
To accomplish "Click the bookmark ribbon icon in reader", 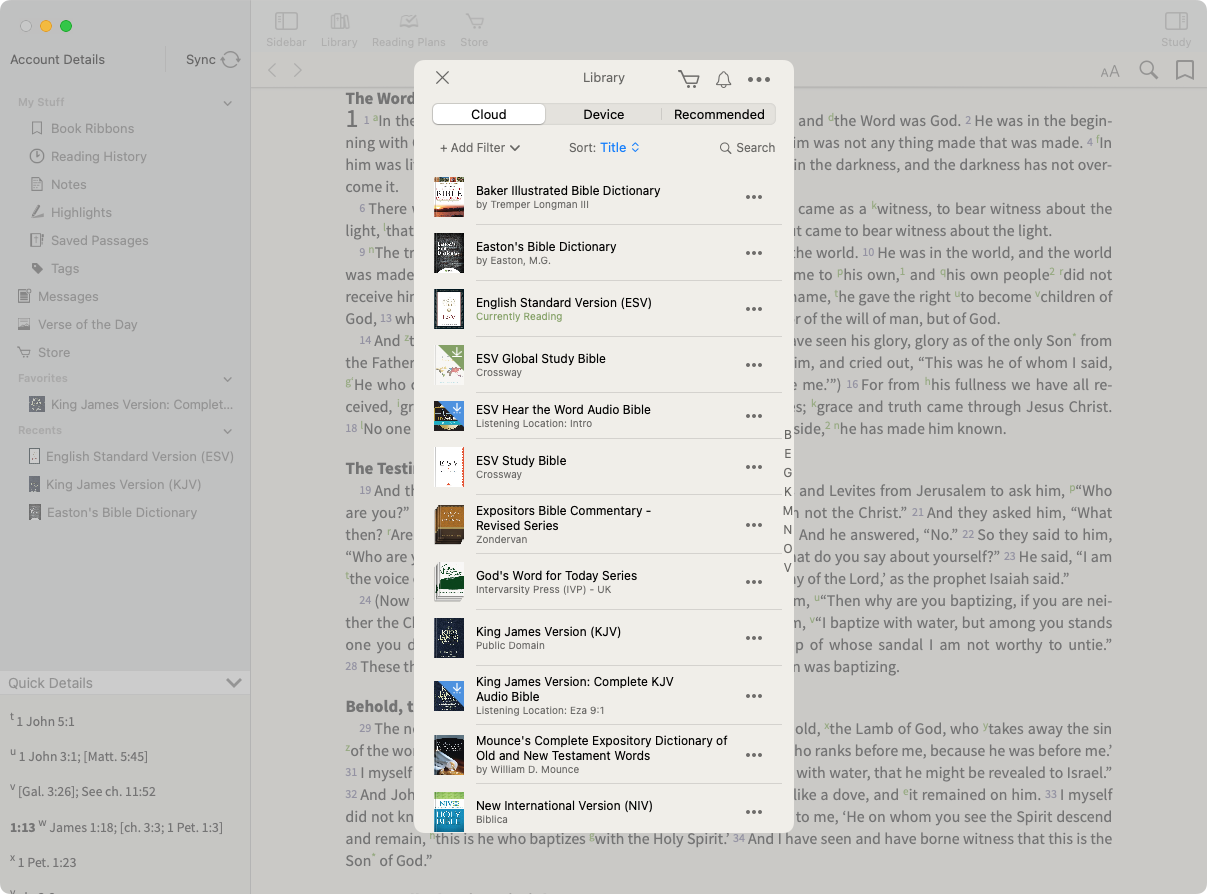I will (1185, 70).
